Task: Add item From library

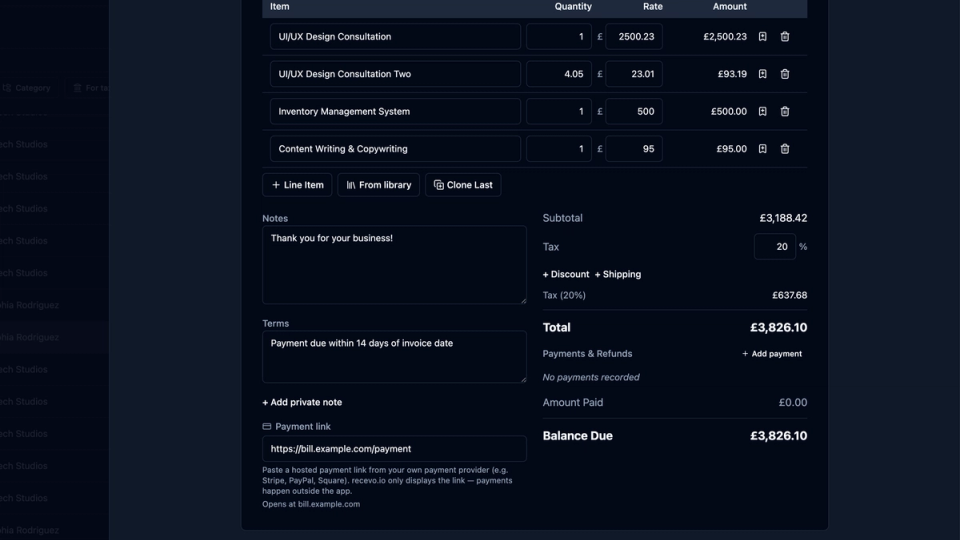Action: click(x=378, y=185)
